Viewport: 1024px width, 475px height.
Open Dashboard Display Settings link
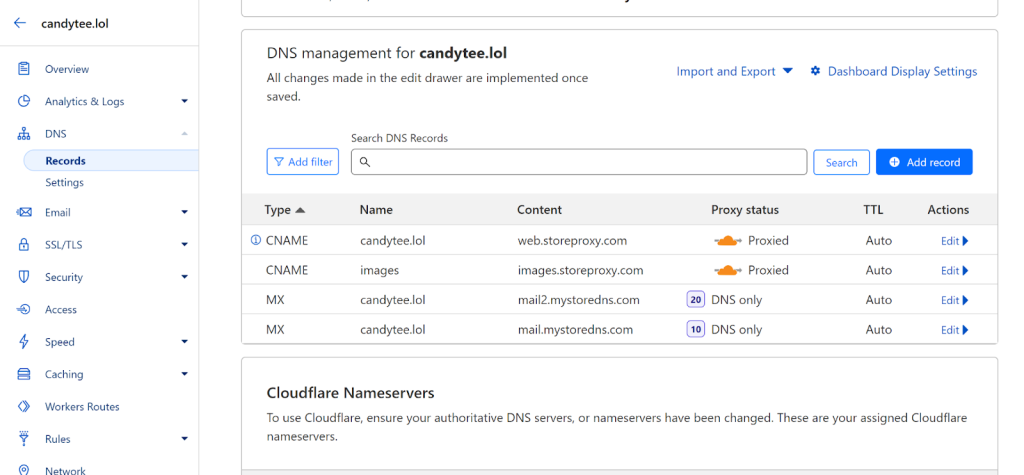(x=902, y=71)
